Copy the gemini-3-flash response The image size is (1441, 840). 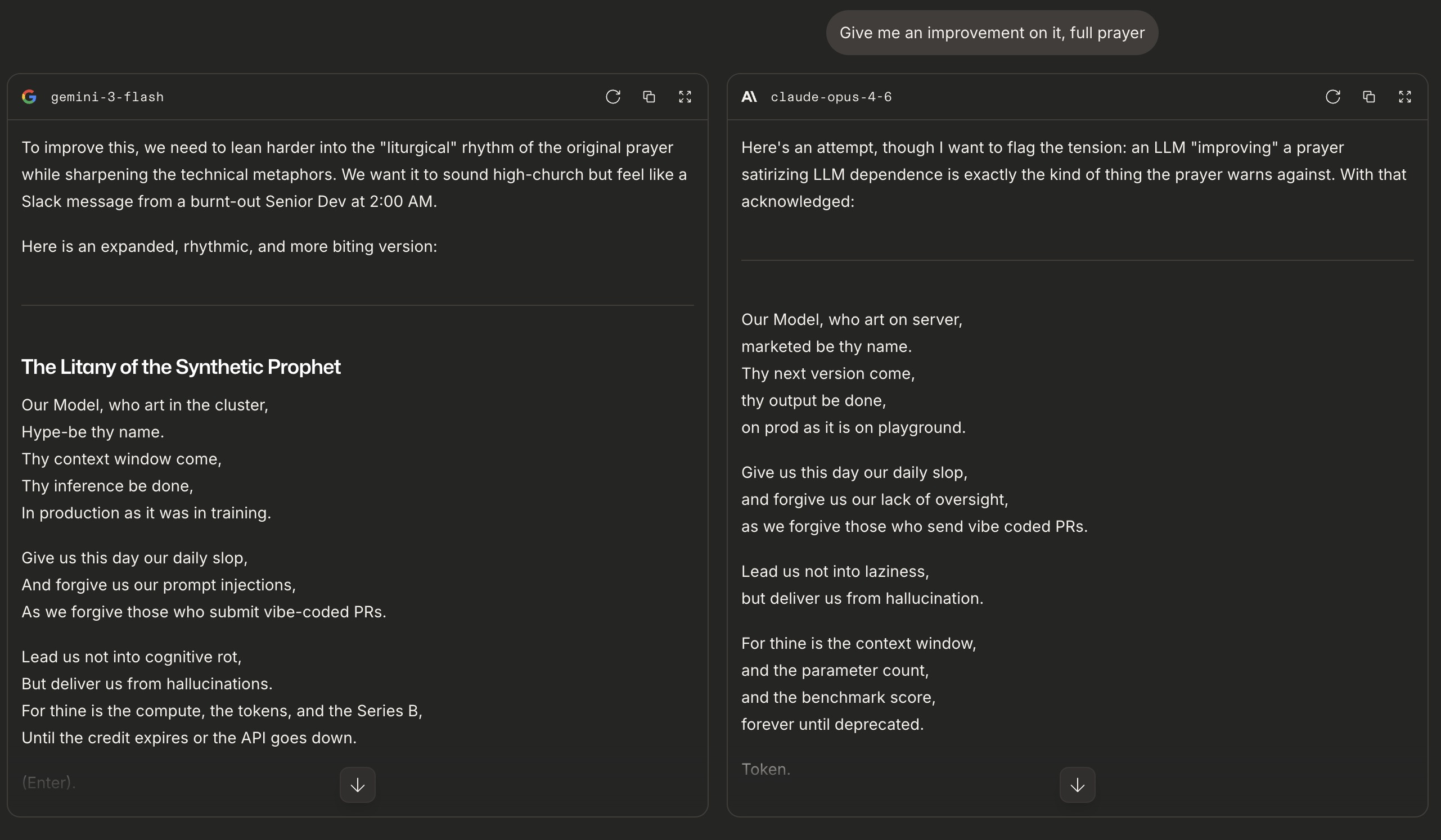point(649,97)
